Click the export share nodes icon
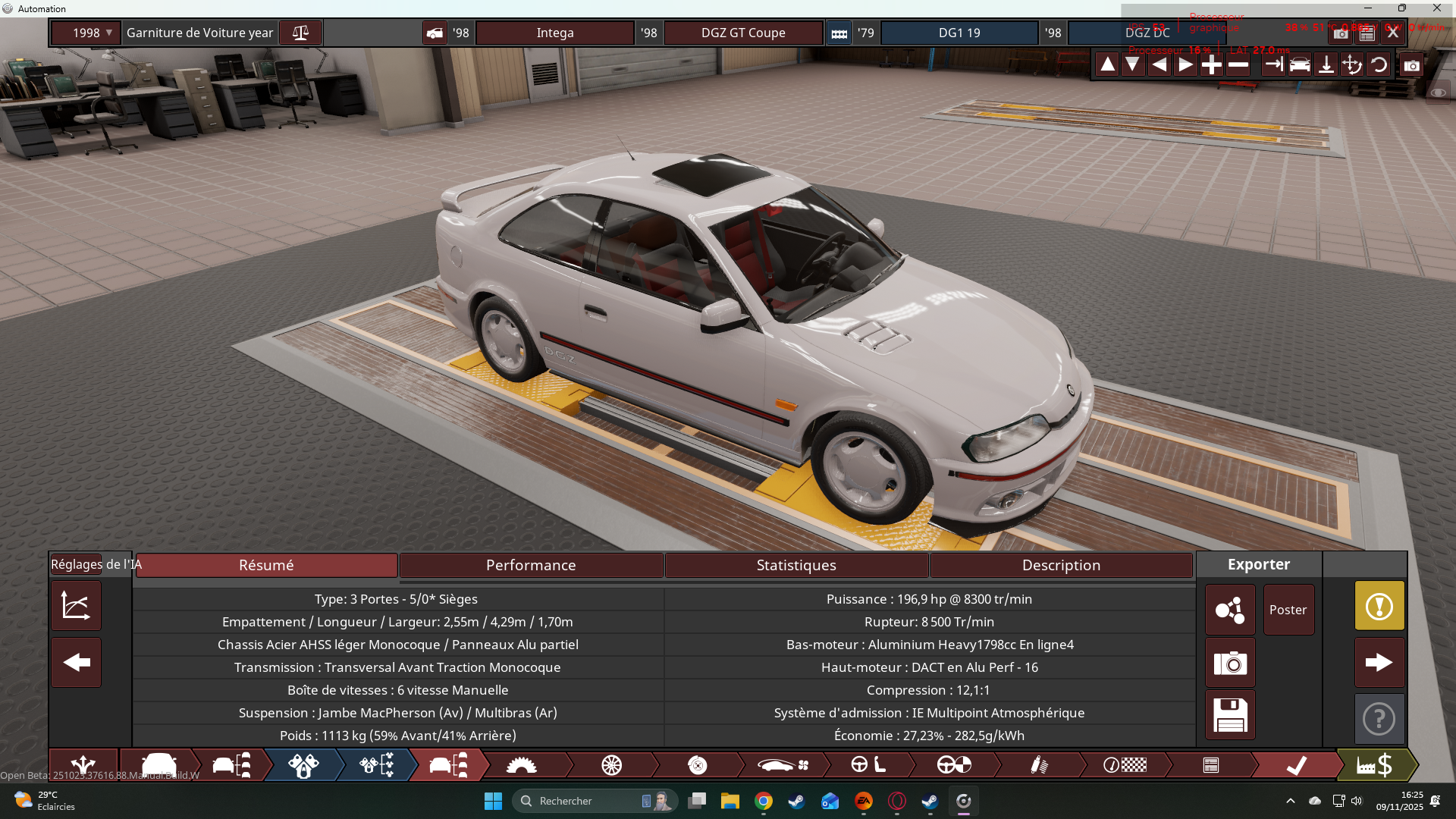This screenshot has height=819, width=1456. [1229, 610]
